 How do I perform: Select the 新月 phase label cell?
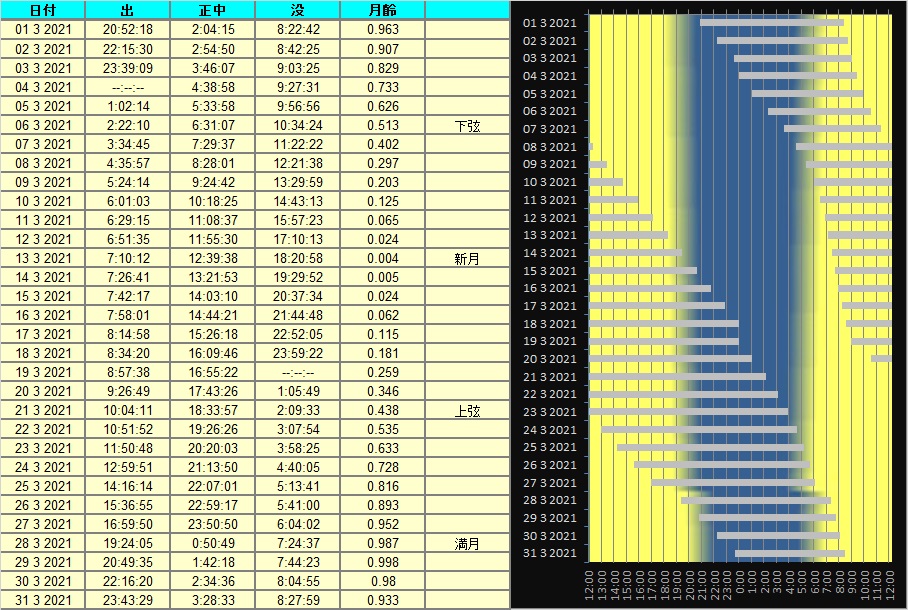tap(467, 259)
